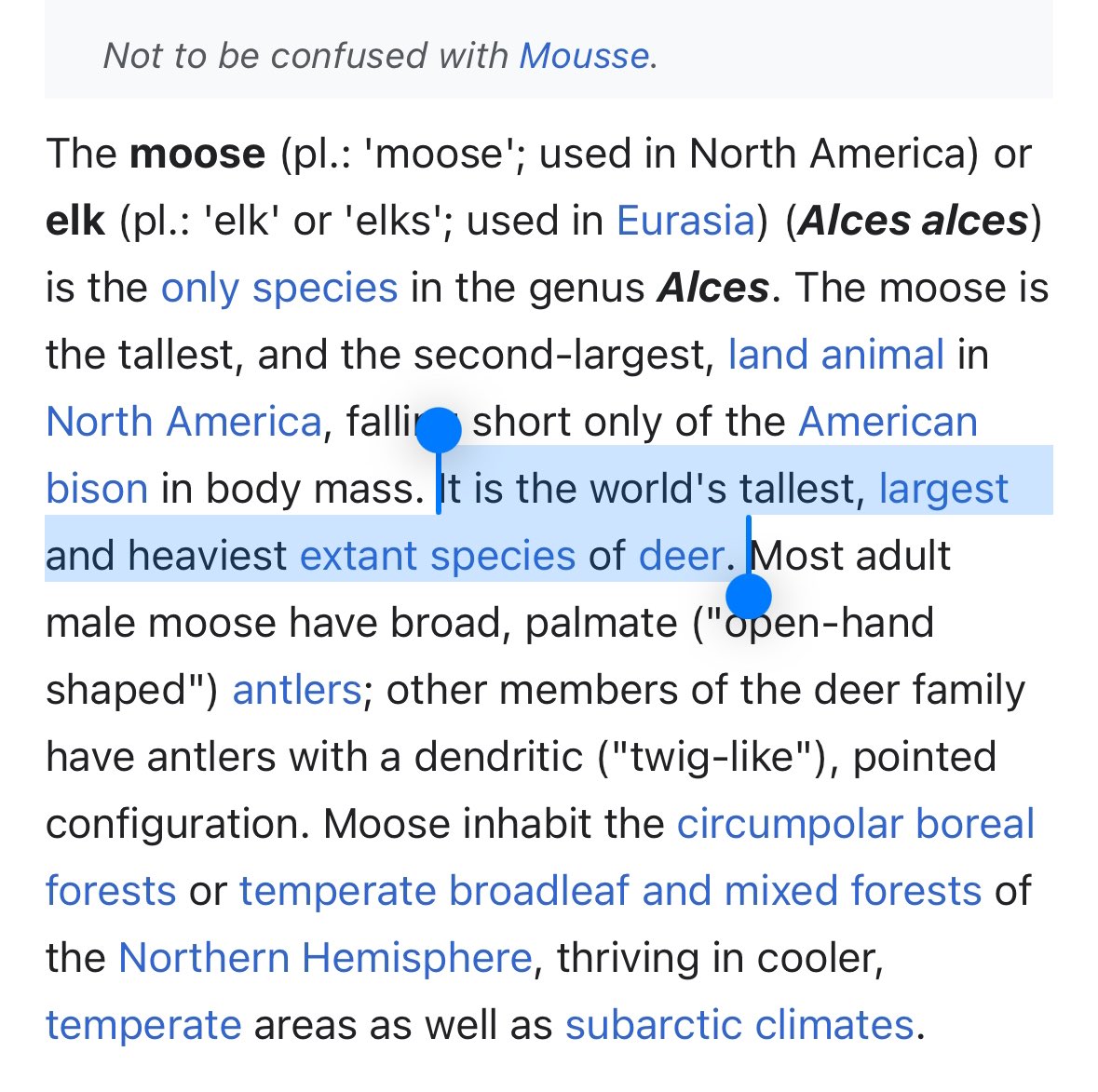This screenshot has height=1092, width=1098.
Task: Open "circumpolar boreal" forests link
Action: click(856, 824)
